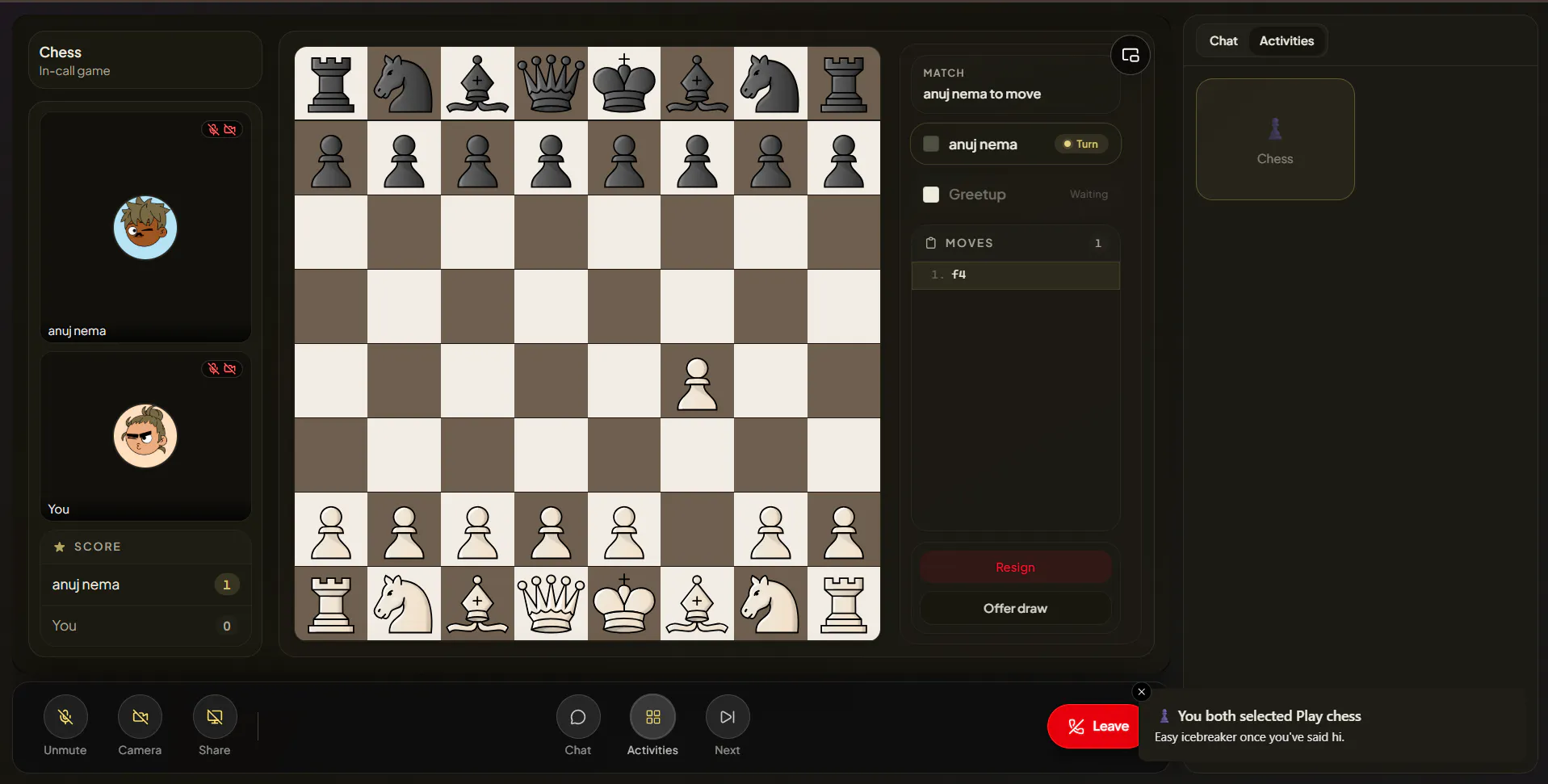Dismiss the Play chess notification
The height and width of the screenshot is (784, 1548).
coord(1141,692)
